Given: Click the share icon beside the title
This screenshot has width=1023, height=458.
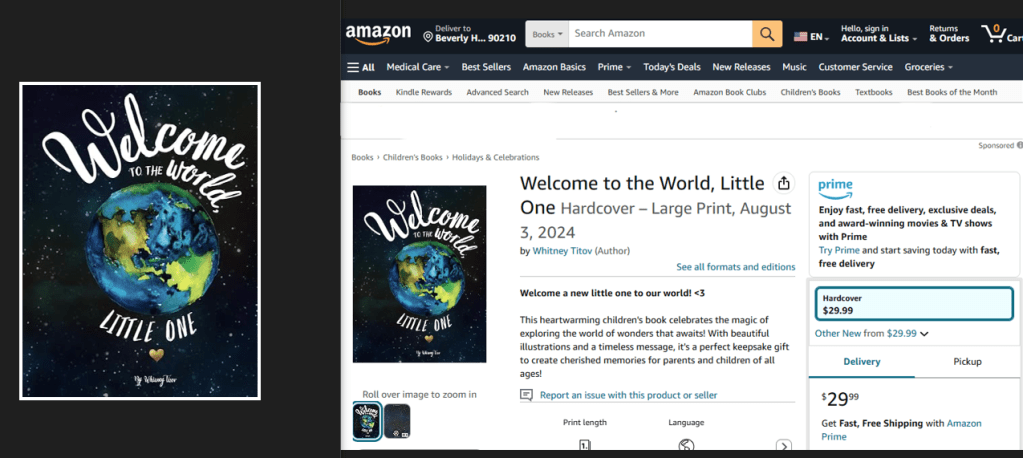Looking at the screenshot, I should pos(784,184).
